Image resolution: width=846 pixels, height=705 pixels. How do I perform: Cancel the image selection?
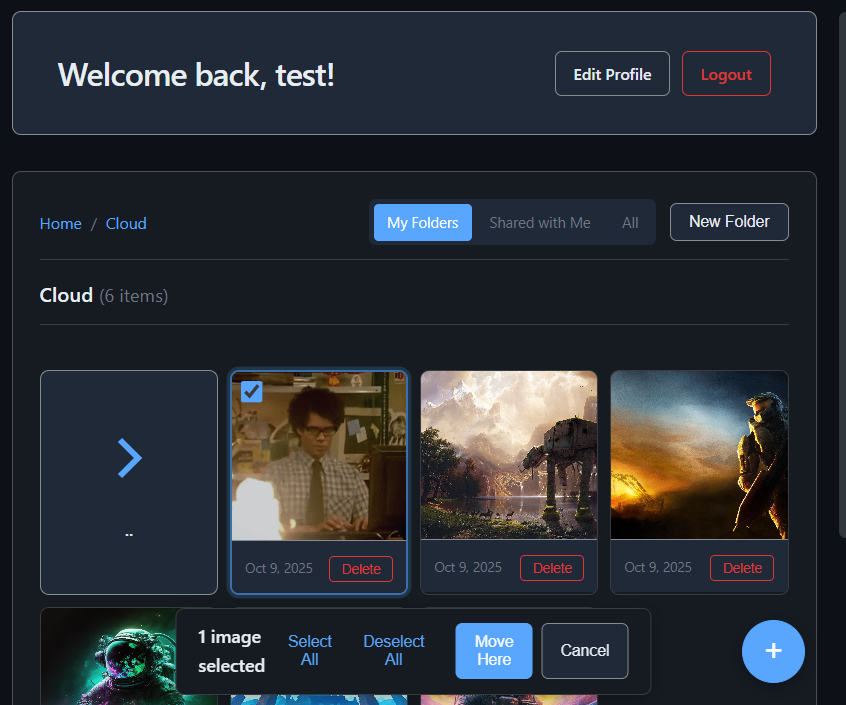[x=585, y=651]
